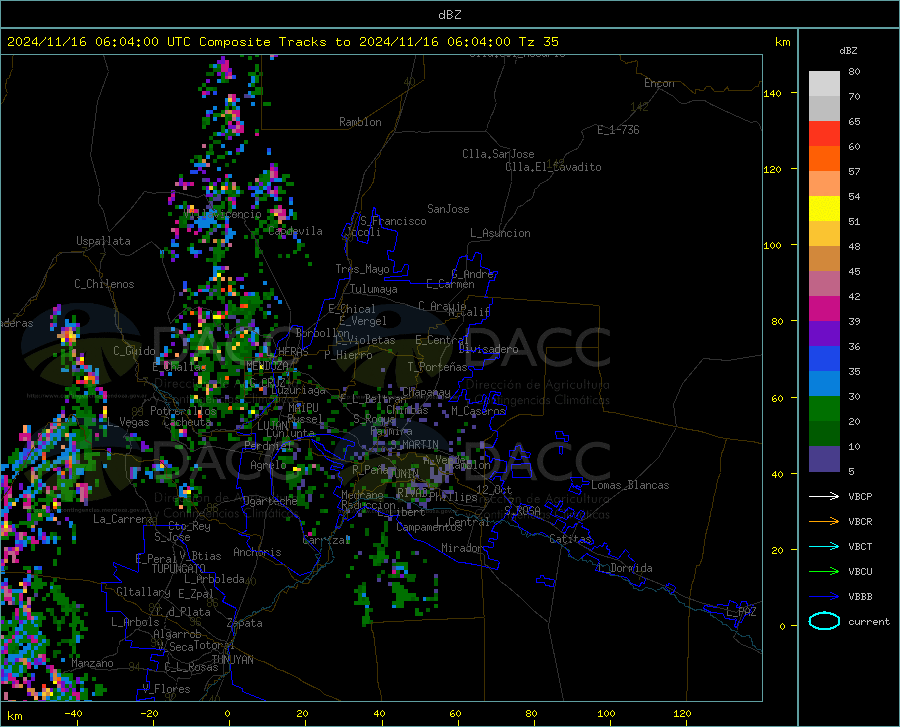Click the 'Ramblon' place label
The width and height of the screenshot is (900, 727).
pos(360,122)
